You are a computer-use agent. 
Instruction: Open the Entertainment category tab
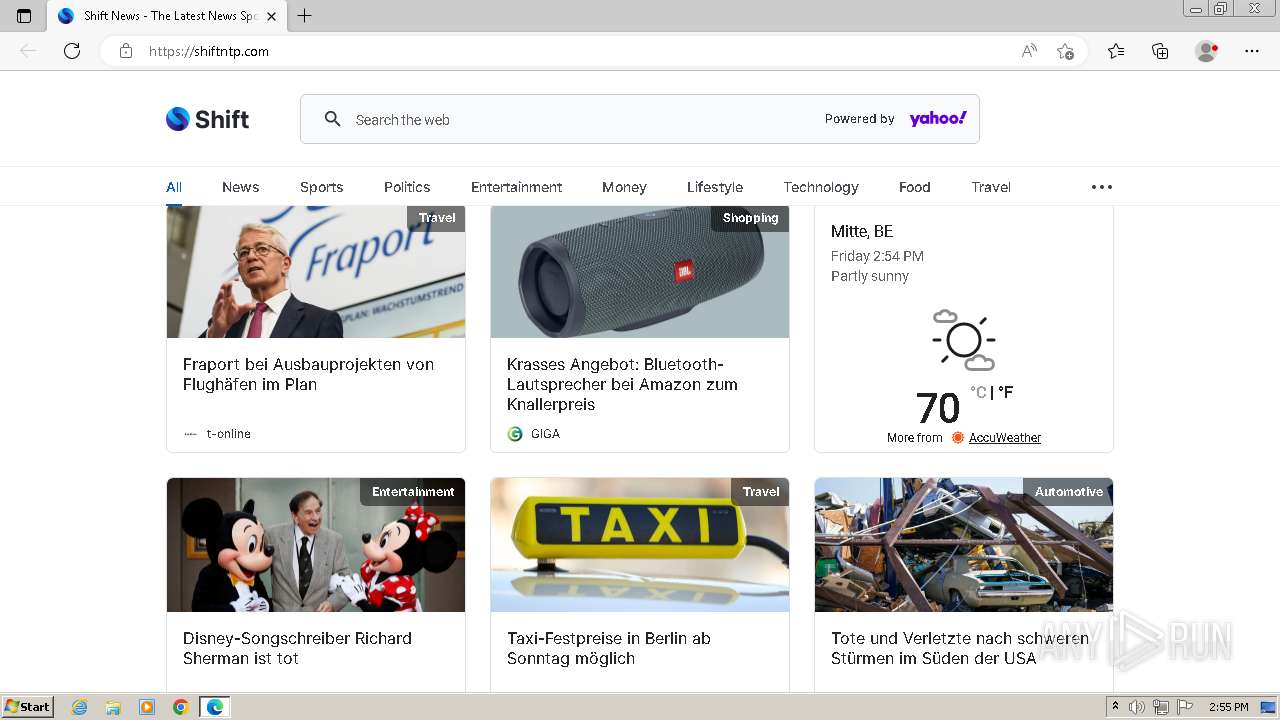coord(516,187)
